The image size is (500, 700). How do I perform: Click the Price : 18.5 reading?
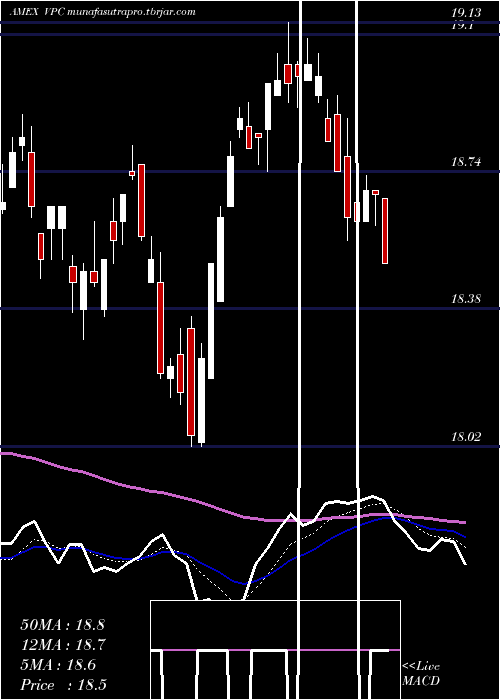point(63,685)
